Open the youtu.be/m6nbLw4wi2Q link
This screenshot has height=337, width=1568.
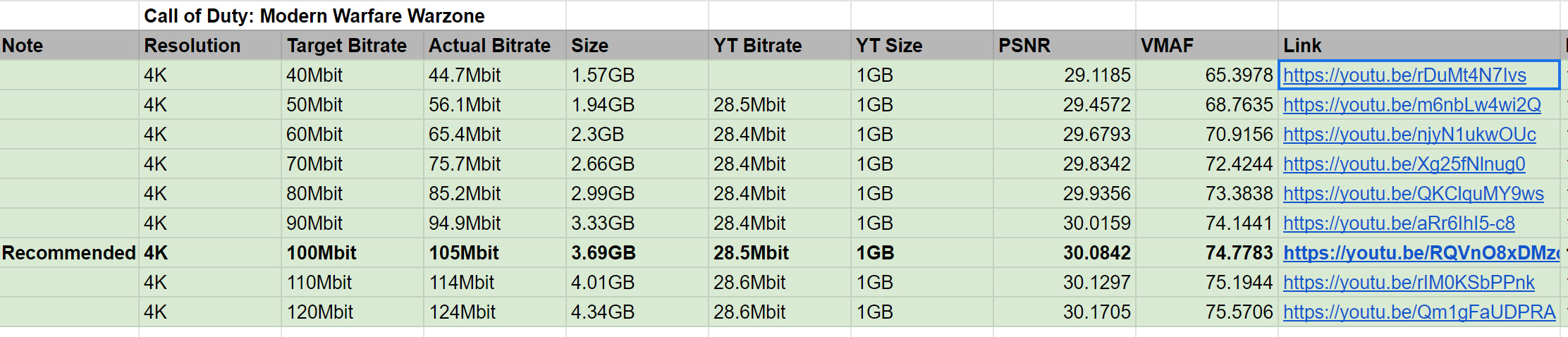pos(1411,105)
